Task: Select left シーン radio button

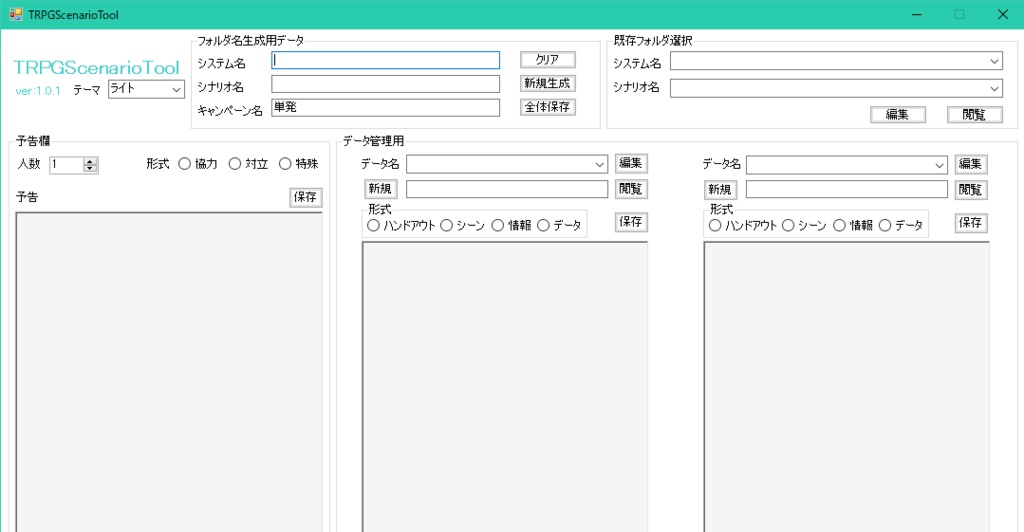Action: coord(462,225)
